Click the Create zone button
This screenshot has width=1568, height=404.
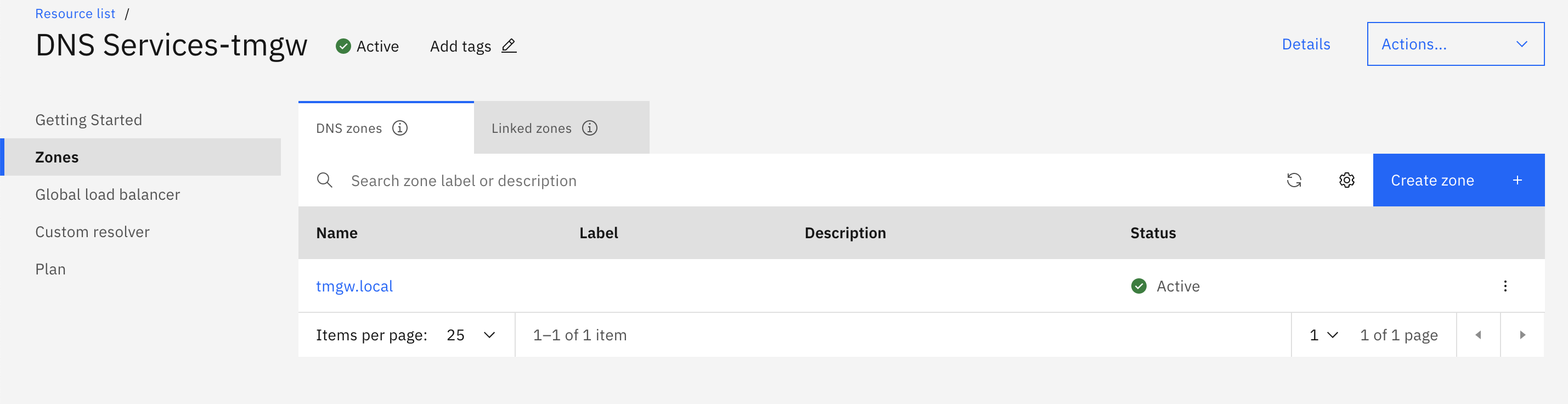pos(1458,181)
